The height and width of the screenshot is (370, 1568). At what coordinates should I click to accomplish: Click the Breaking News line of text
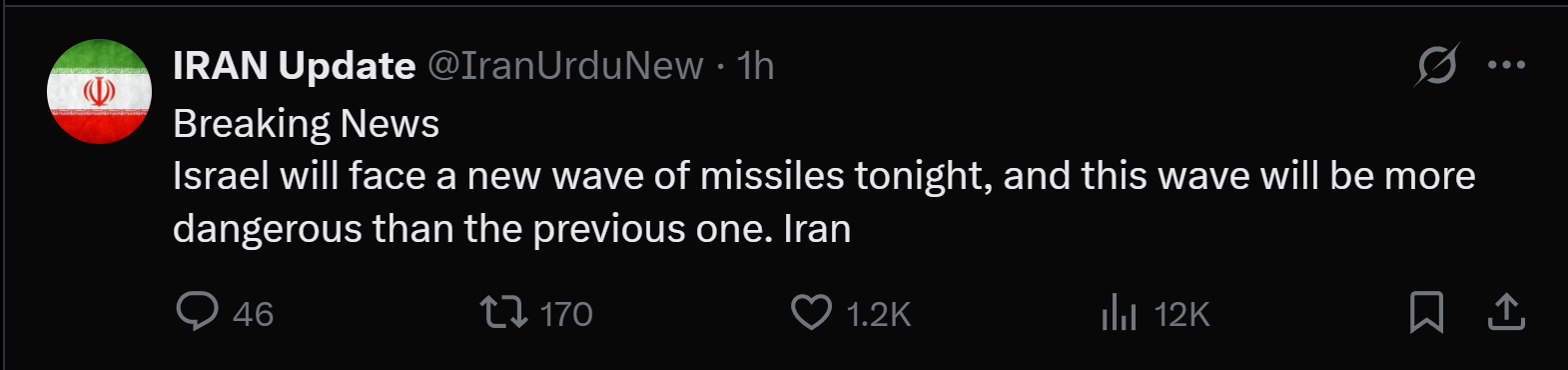306,124
